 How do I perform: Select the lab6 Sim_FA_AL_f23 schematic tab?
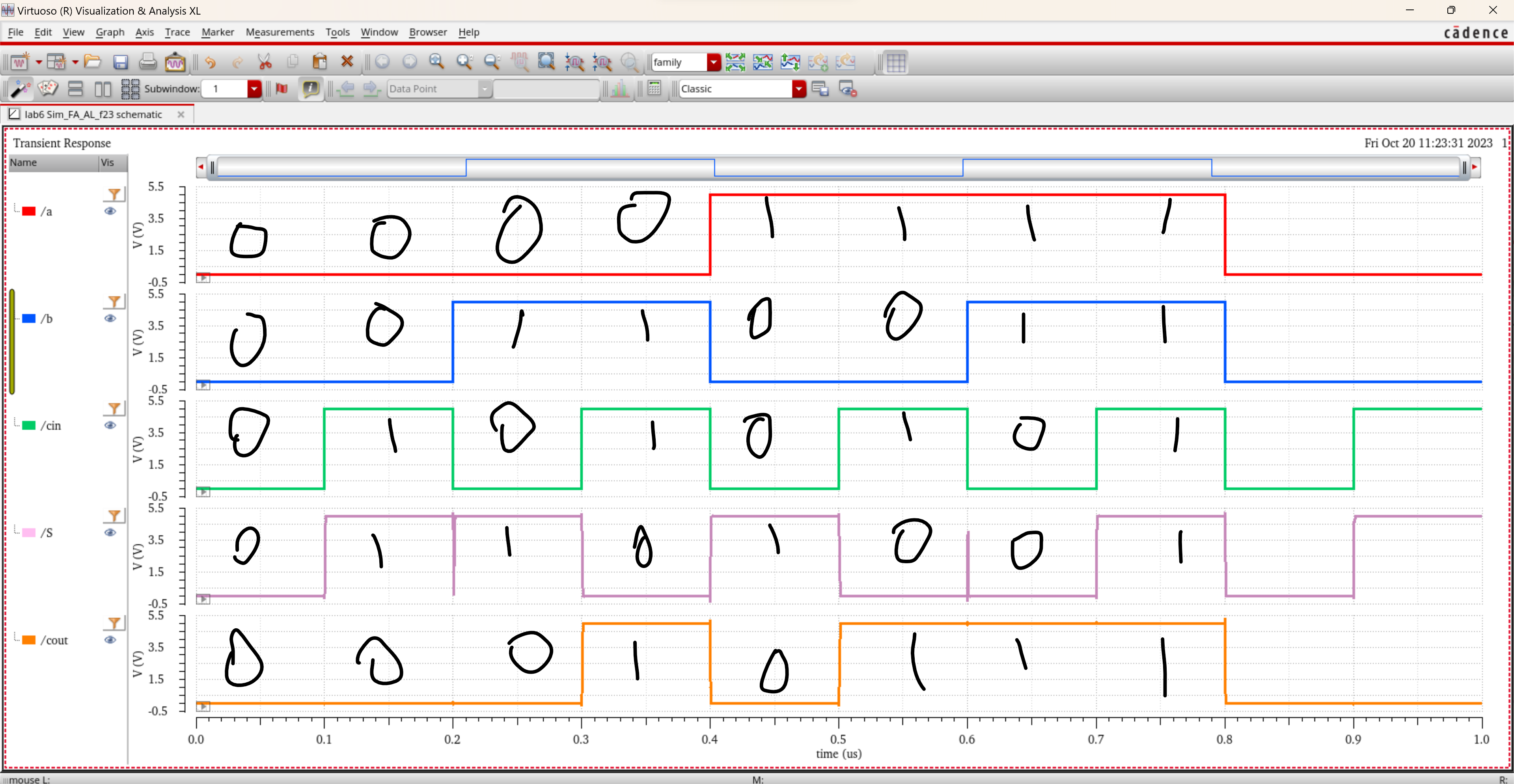(x=93, y=115)
